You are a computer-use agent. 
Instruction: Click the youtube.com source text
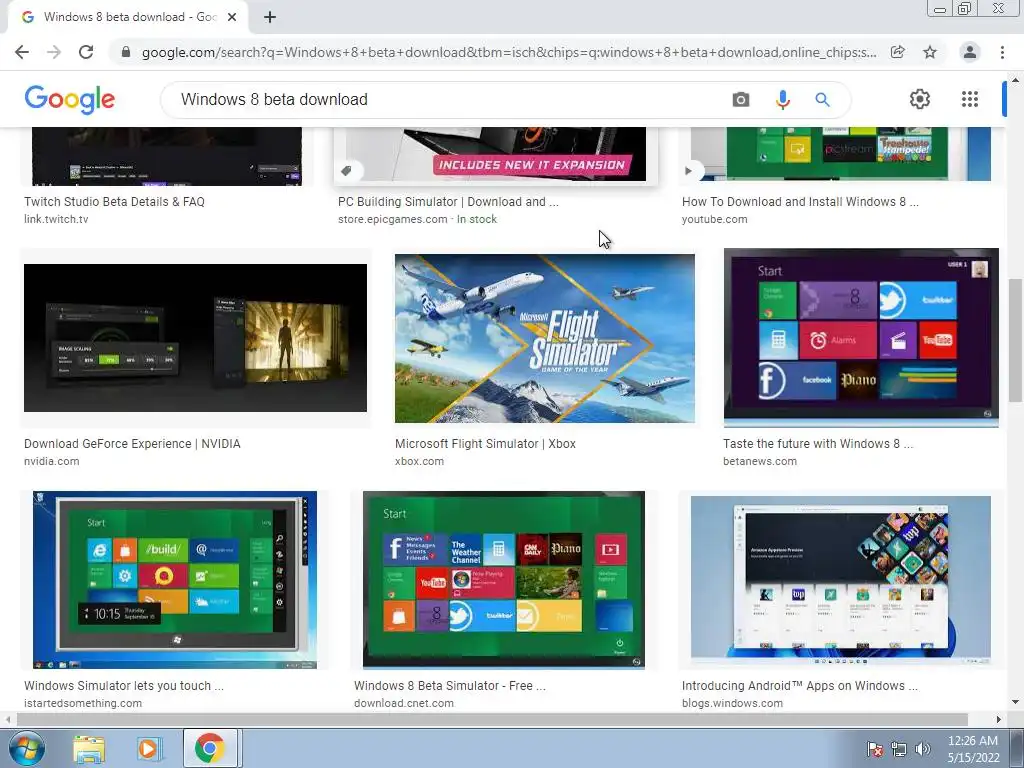pos(714,219)
